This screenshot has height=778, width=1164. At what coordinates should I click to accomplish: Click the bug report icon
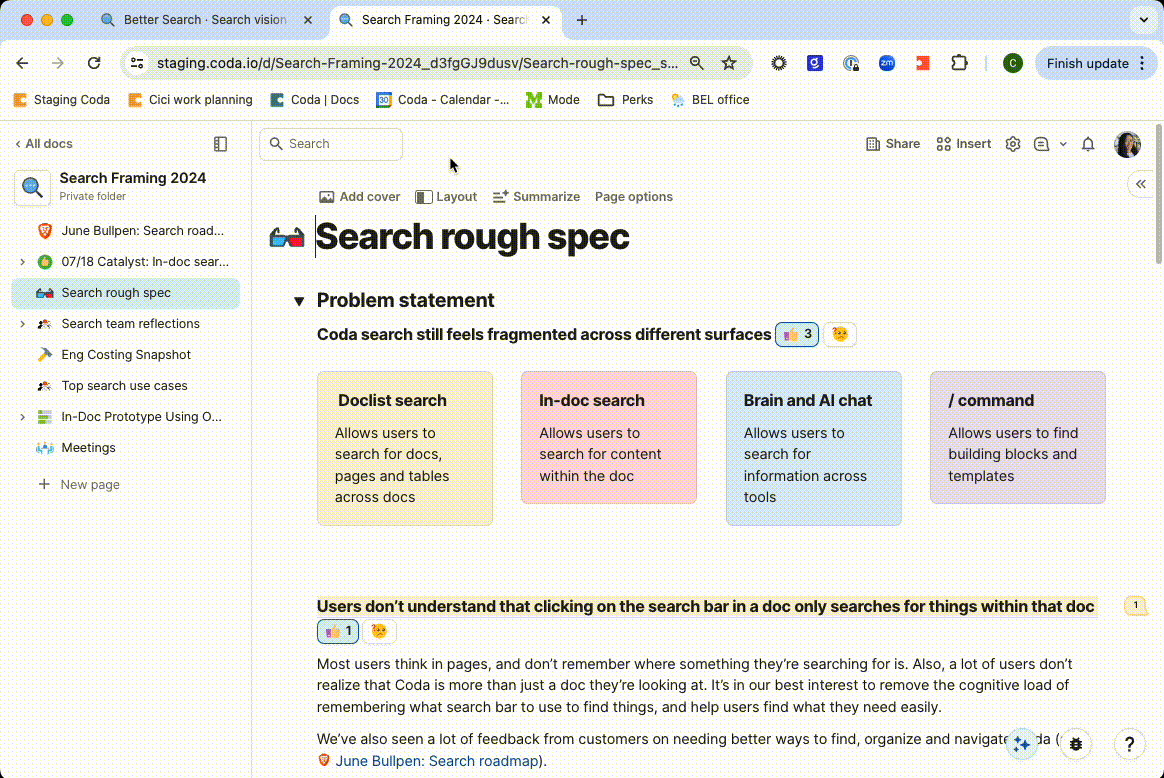point(1076,744)
